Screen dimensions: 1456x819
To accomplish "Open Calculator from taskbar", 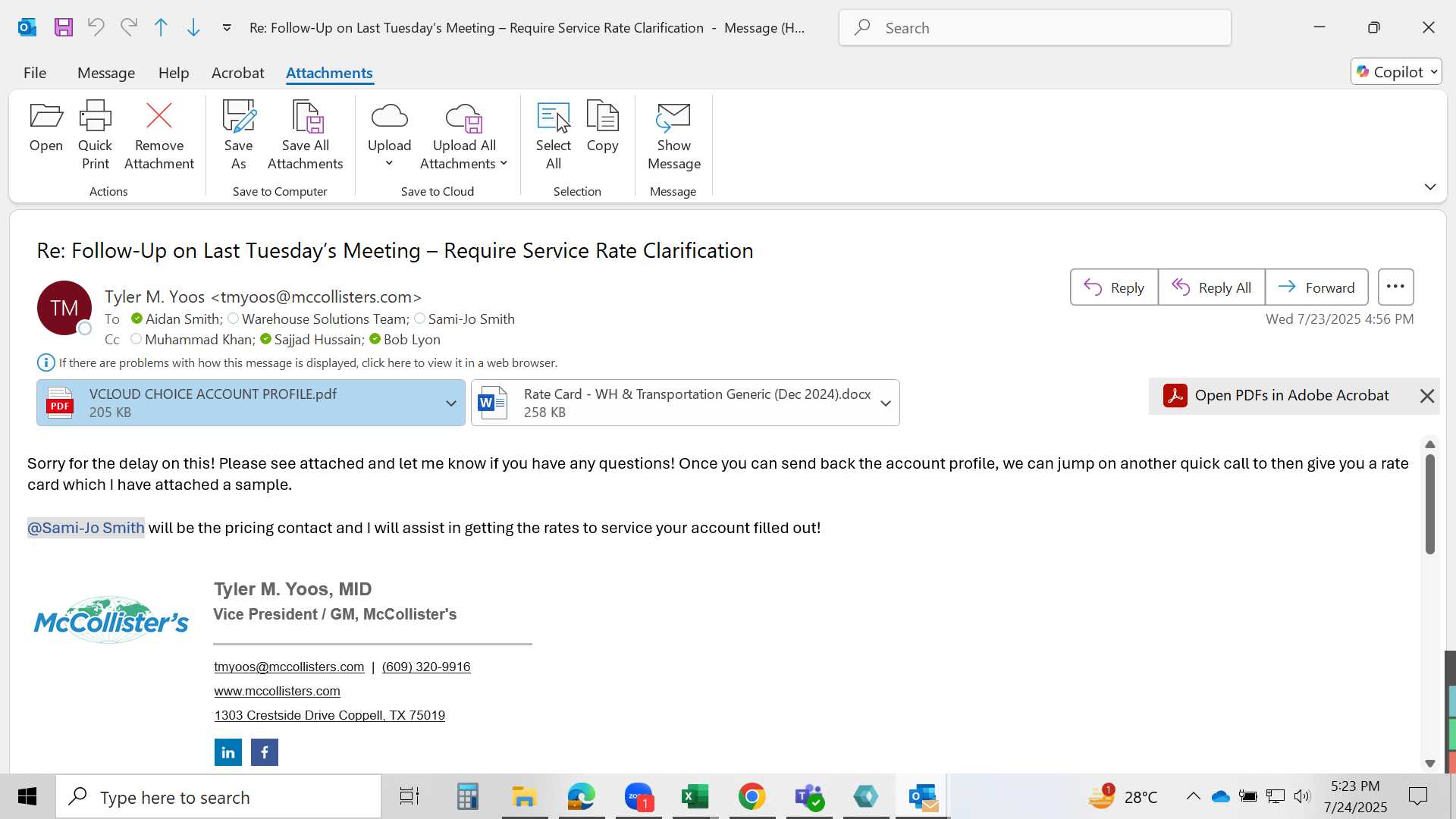I will tap(467, 797).
